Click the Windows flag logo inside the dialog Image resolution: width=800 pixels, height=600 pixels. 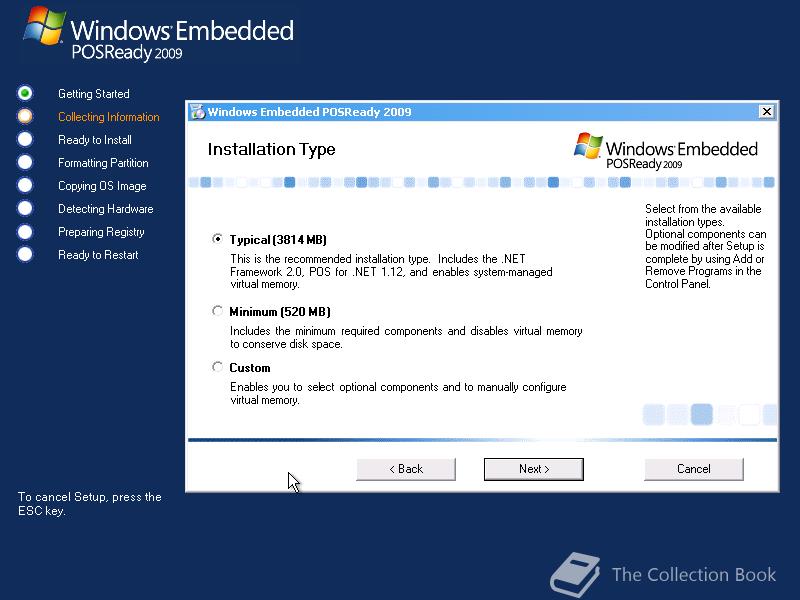pos(588,146)
